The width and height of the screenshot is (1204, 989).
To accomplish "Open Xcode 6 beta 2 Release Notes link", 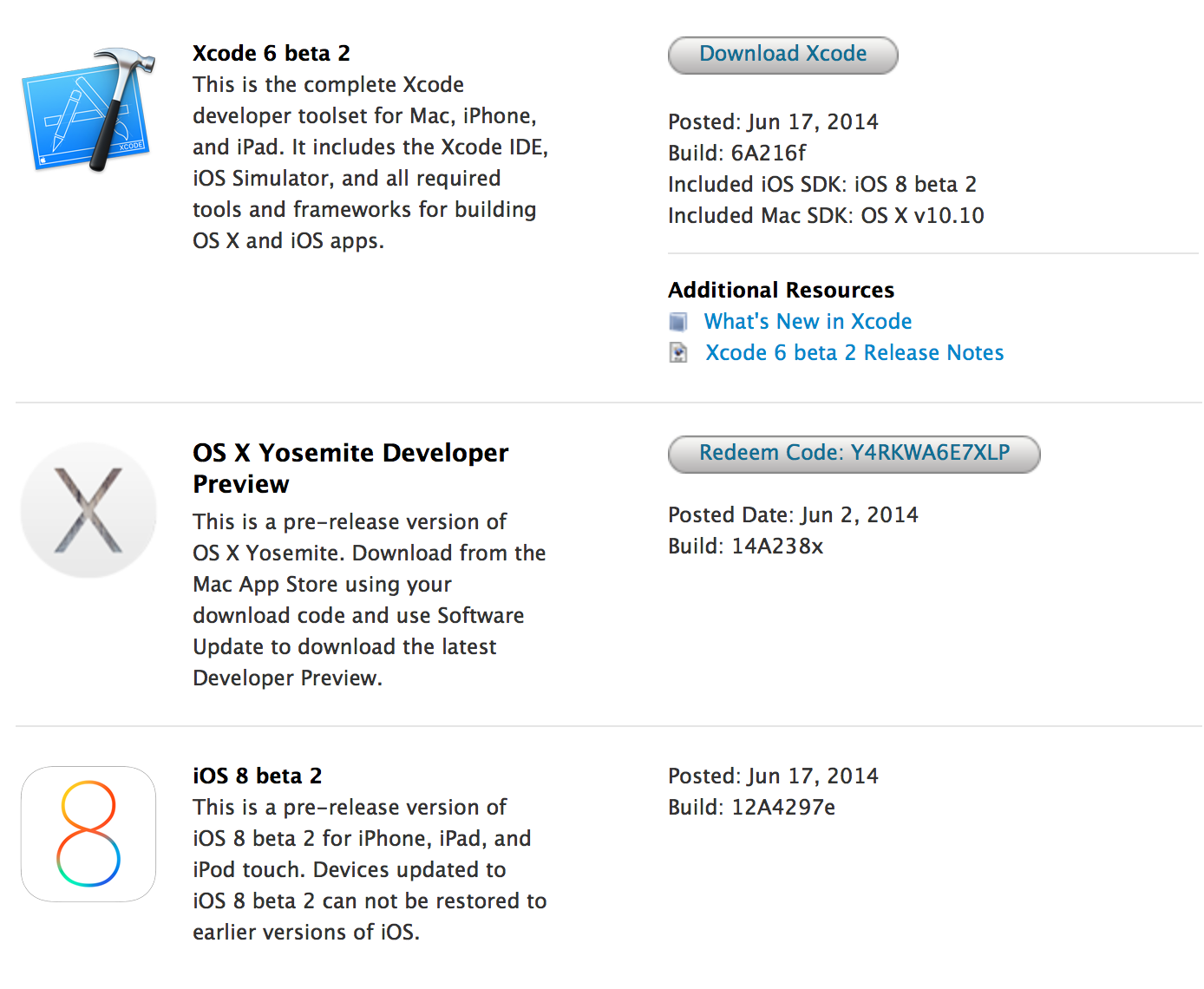I will coord(854,353).
